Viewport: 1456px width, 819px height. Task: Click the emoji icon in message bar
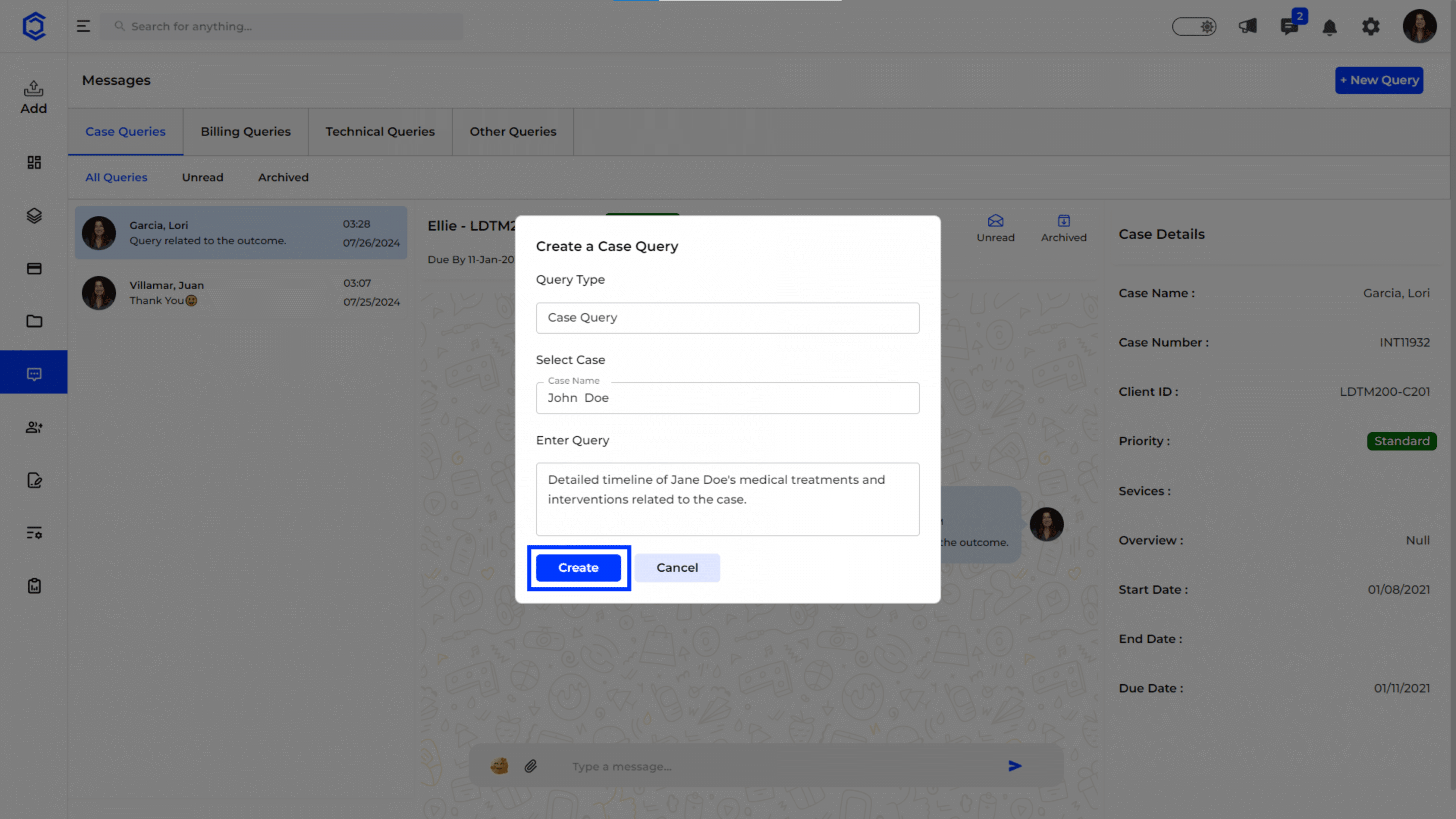pos(499,766)
